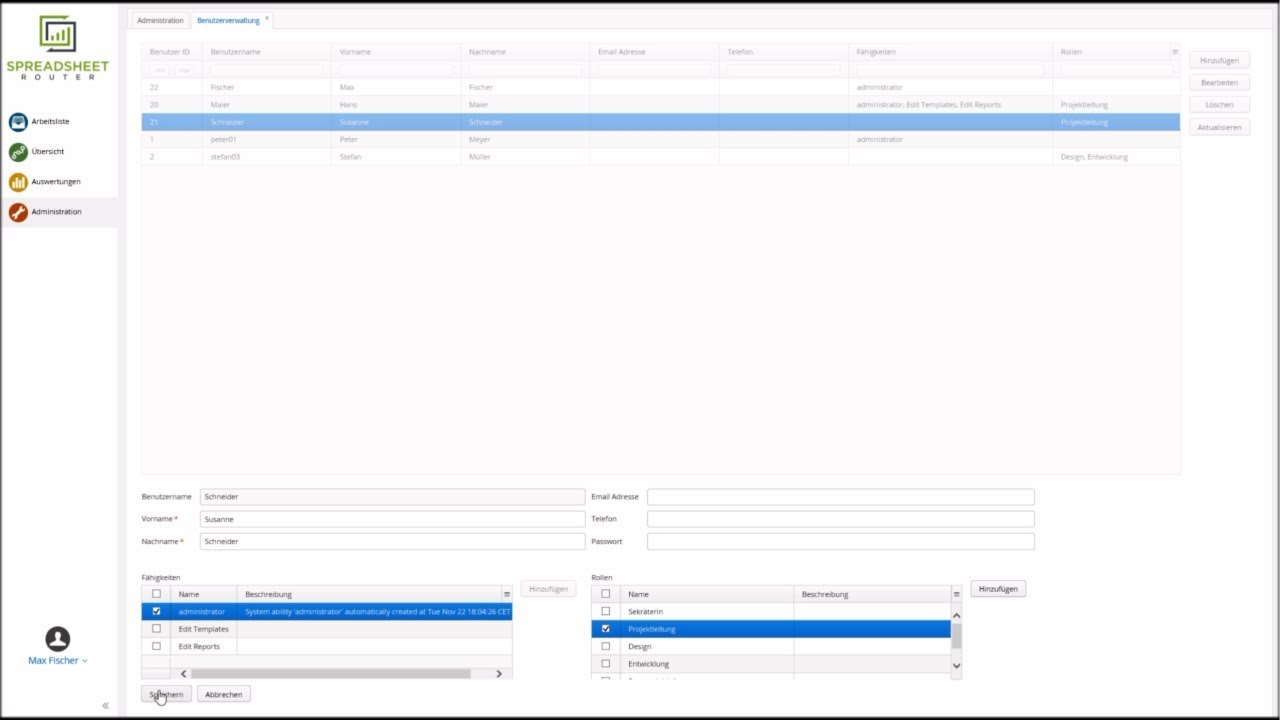This screenshot has width=1280, height=720.
Task: Open the Auswertungen chart icon
Action: (18, 182)
